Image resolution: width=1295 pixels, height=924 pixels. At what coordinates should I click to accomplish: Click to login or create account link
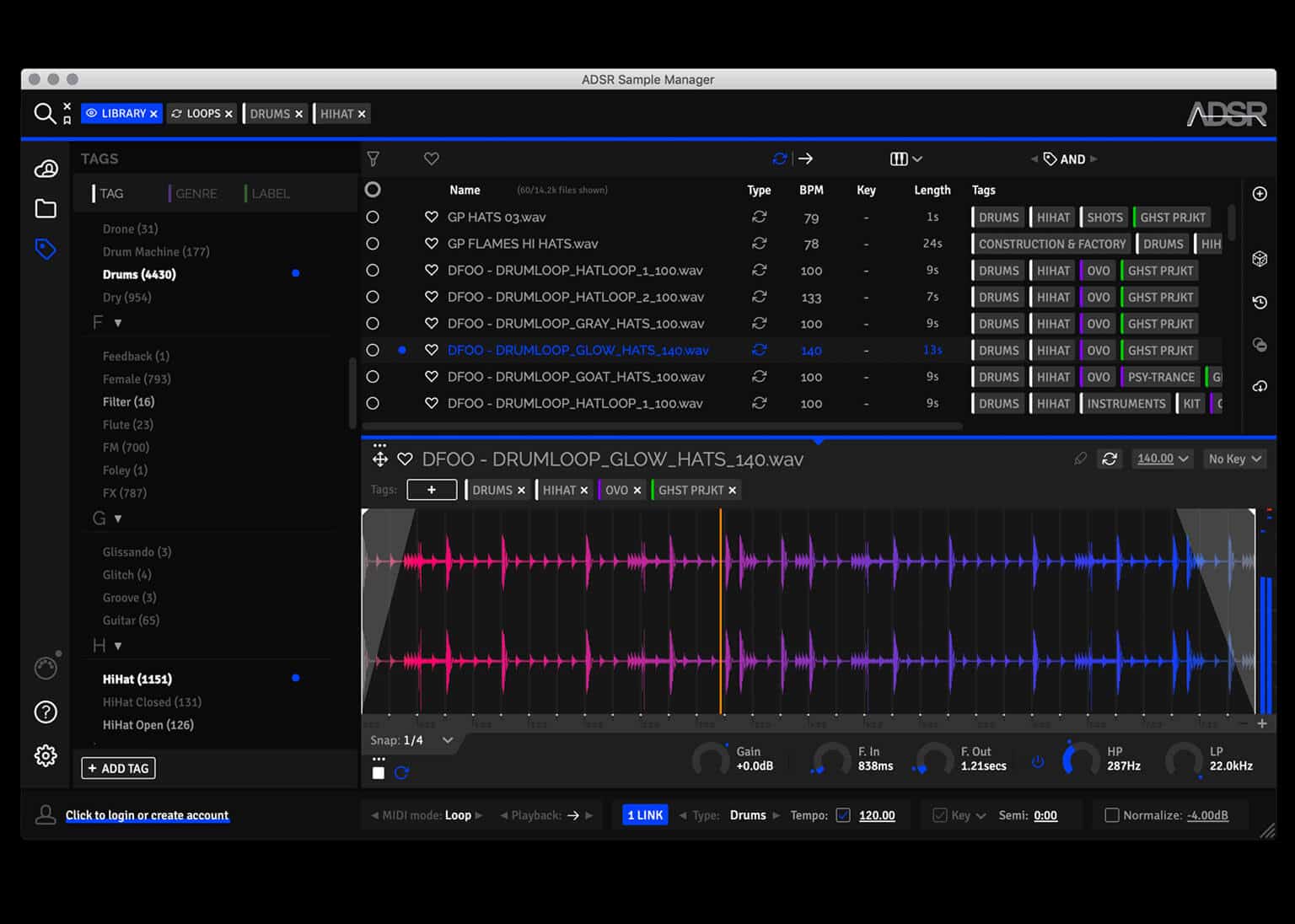click(148, 815)
